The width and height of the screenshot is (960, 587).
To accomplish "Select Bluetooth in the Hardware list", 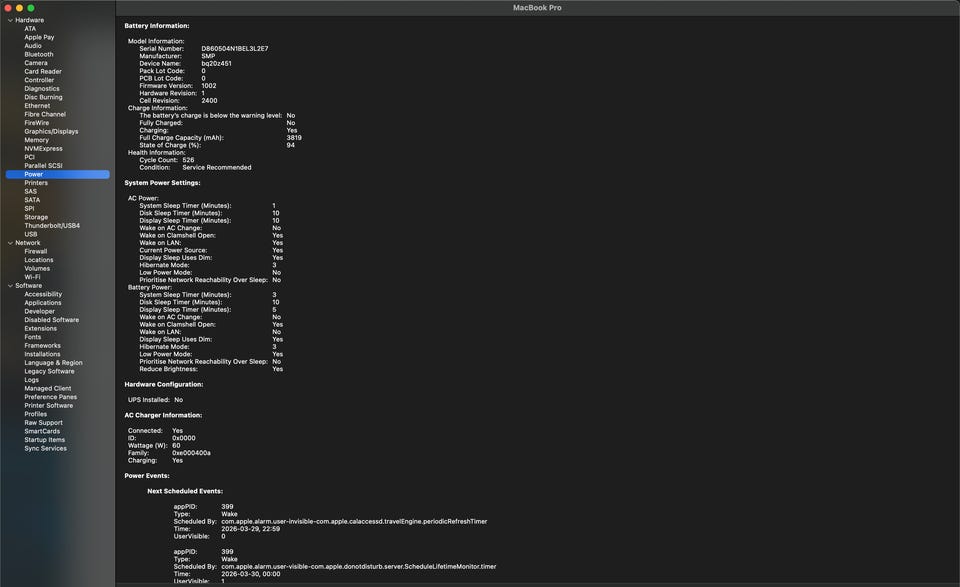I will coord(39,54).
